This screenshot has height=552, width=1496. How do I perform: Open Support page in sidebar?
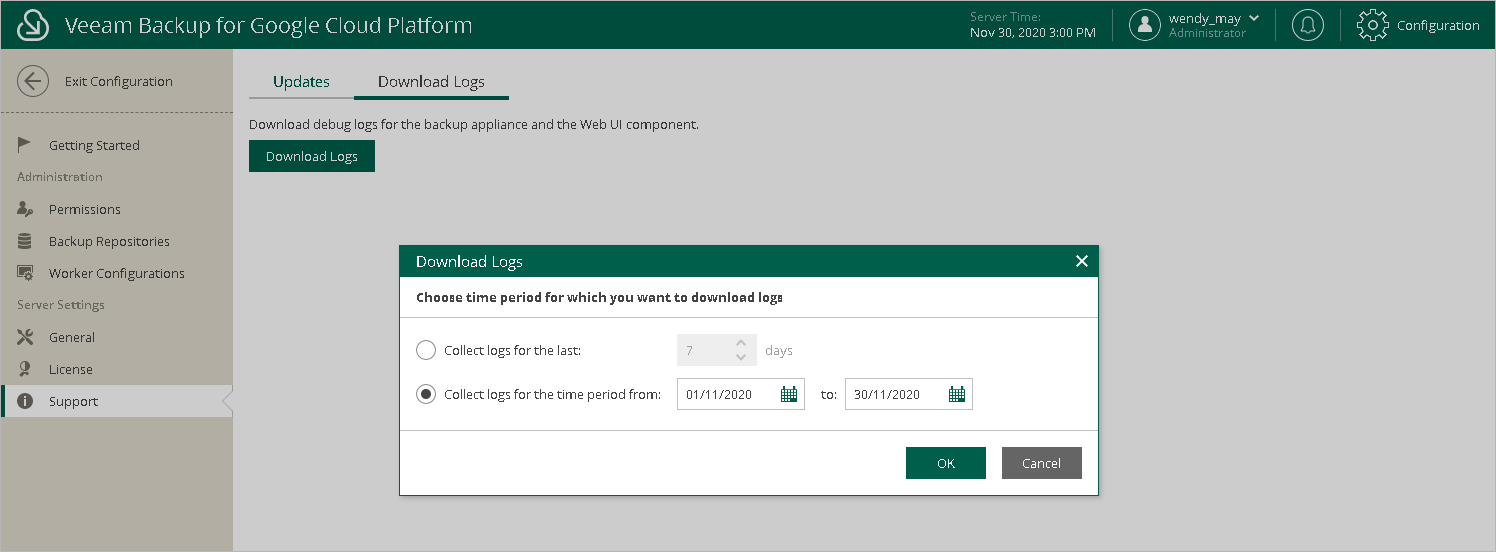116,401
